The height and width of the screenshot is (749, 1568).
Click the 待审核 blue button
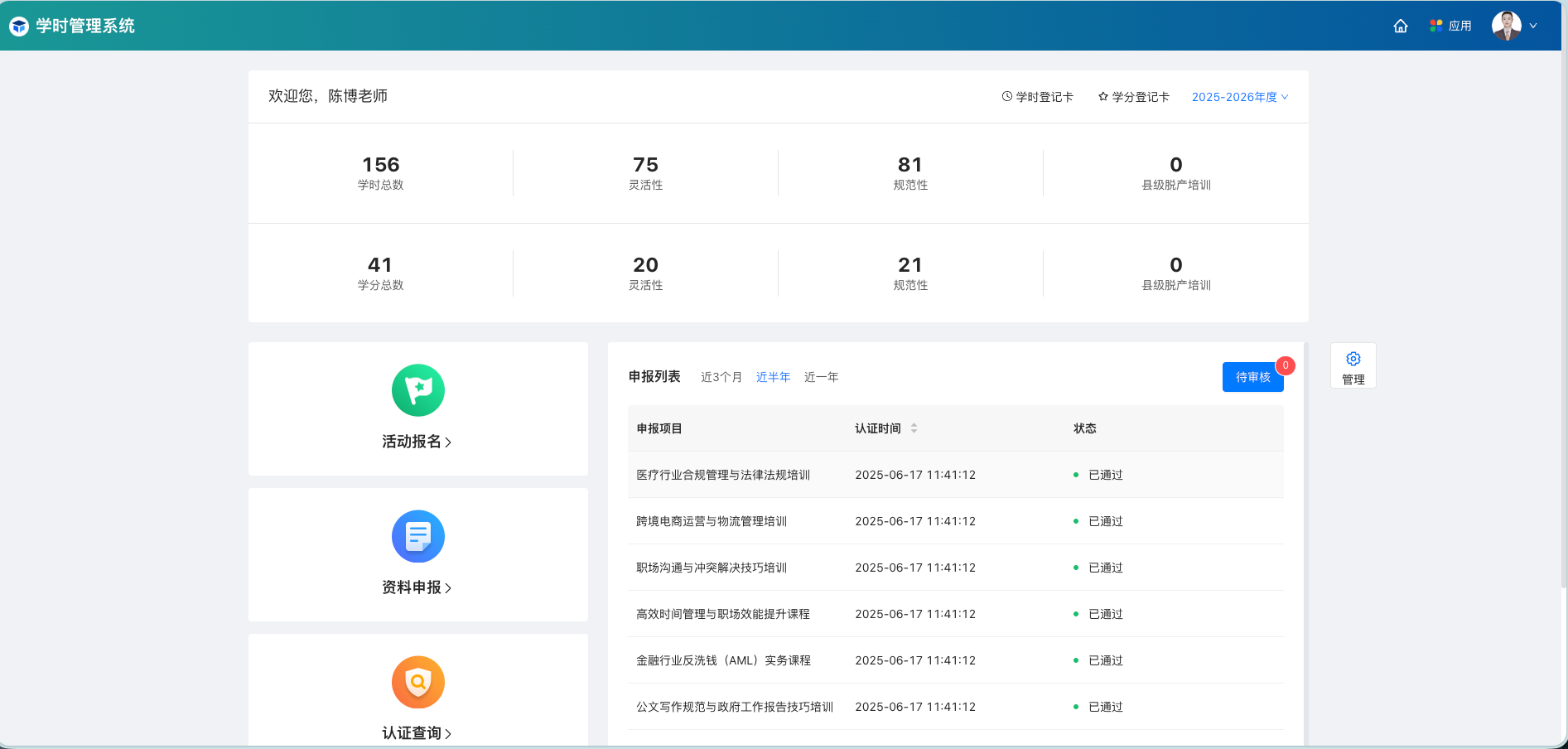coord(1252,377)
